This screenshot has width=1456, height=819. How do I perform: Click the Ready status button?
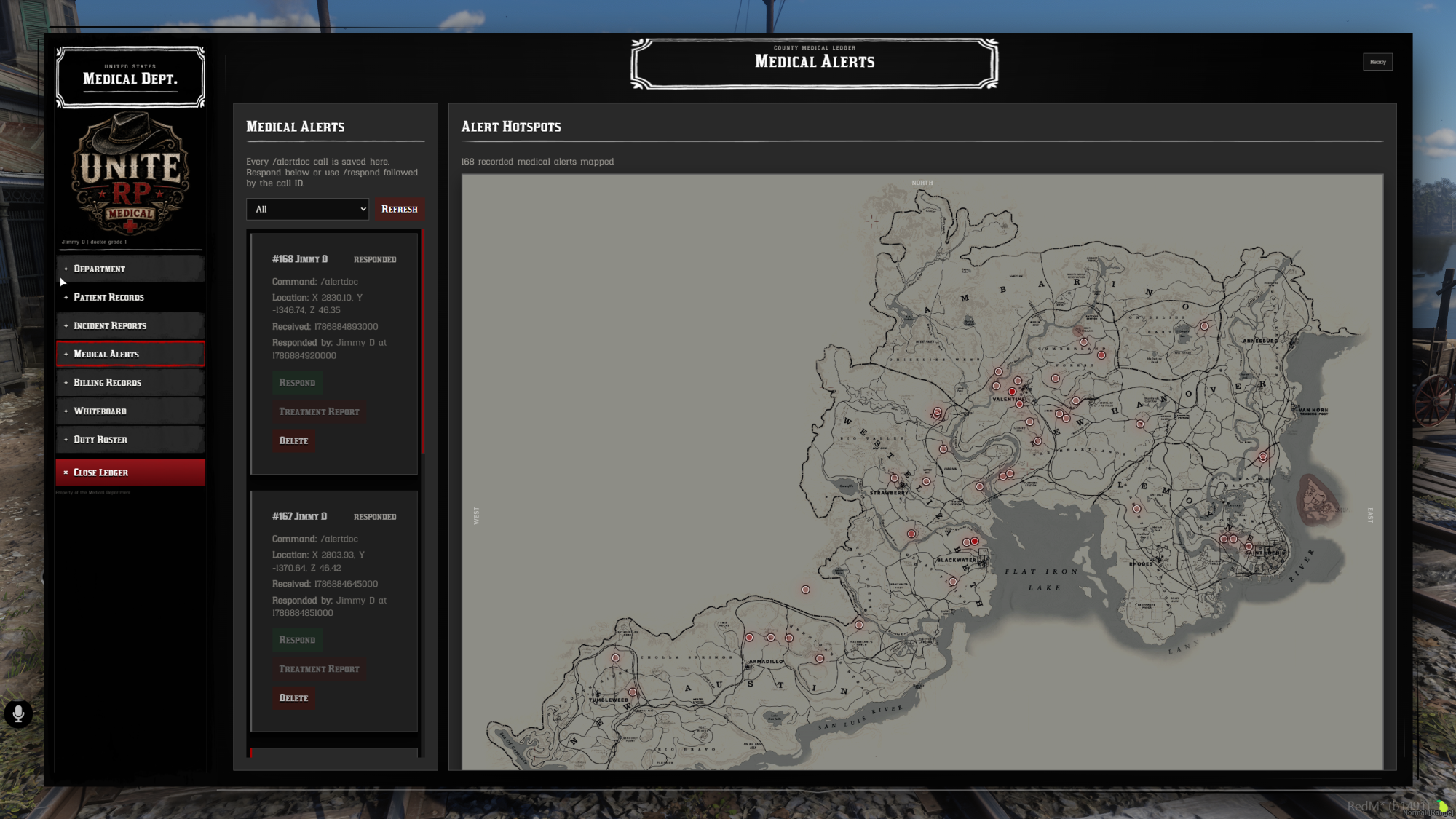click(x=1377, y=62)
